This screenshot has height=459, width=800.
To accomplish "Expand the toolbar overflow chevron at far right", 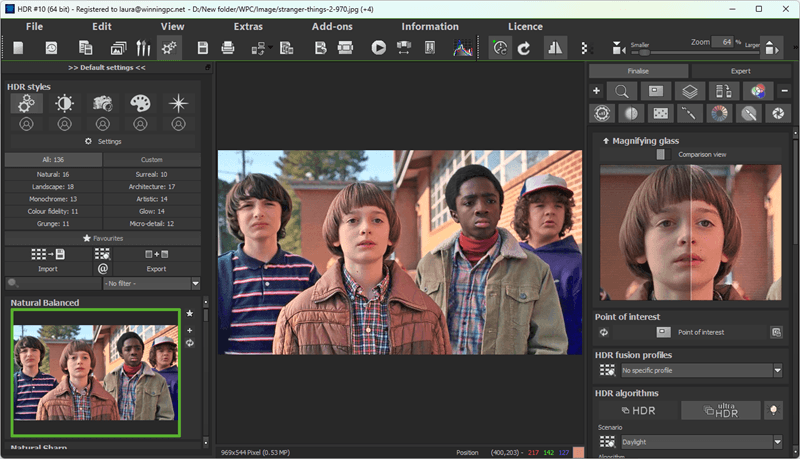I will tap(795, 48).
